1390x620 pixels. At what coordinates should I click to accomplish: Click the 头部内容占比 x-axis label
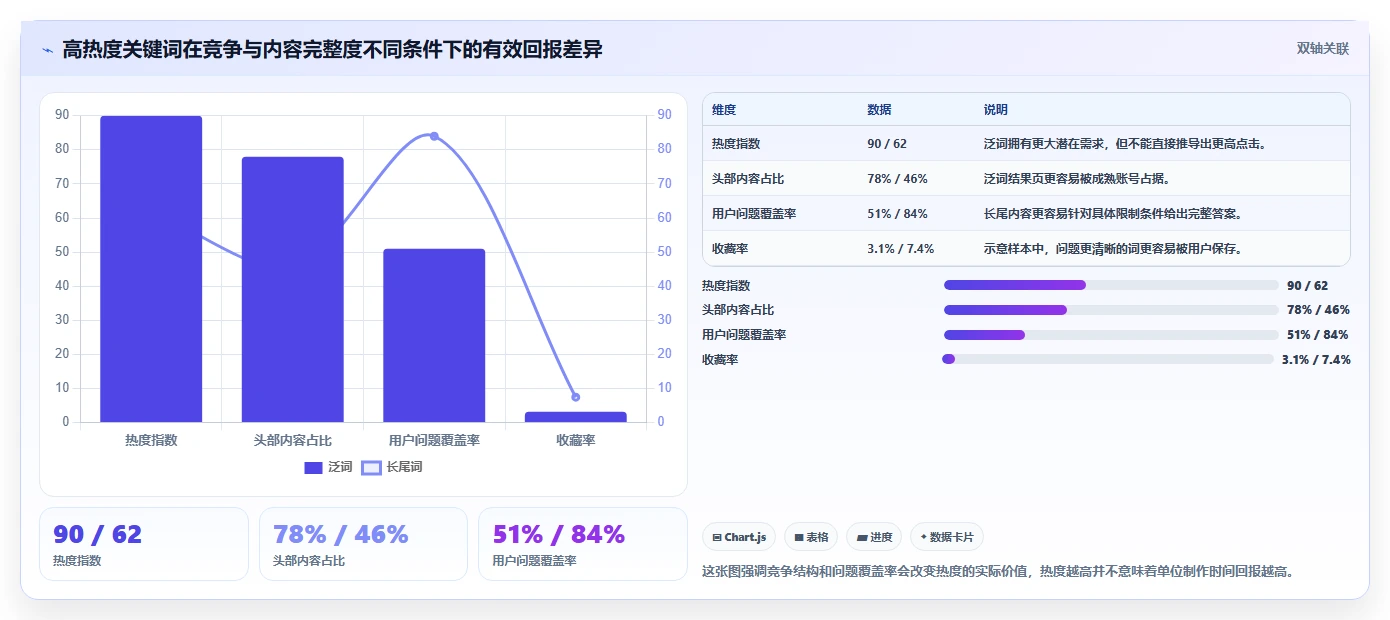click(292, 440)
